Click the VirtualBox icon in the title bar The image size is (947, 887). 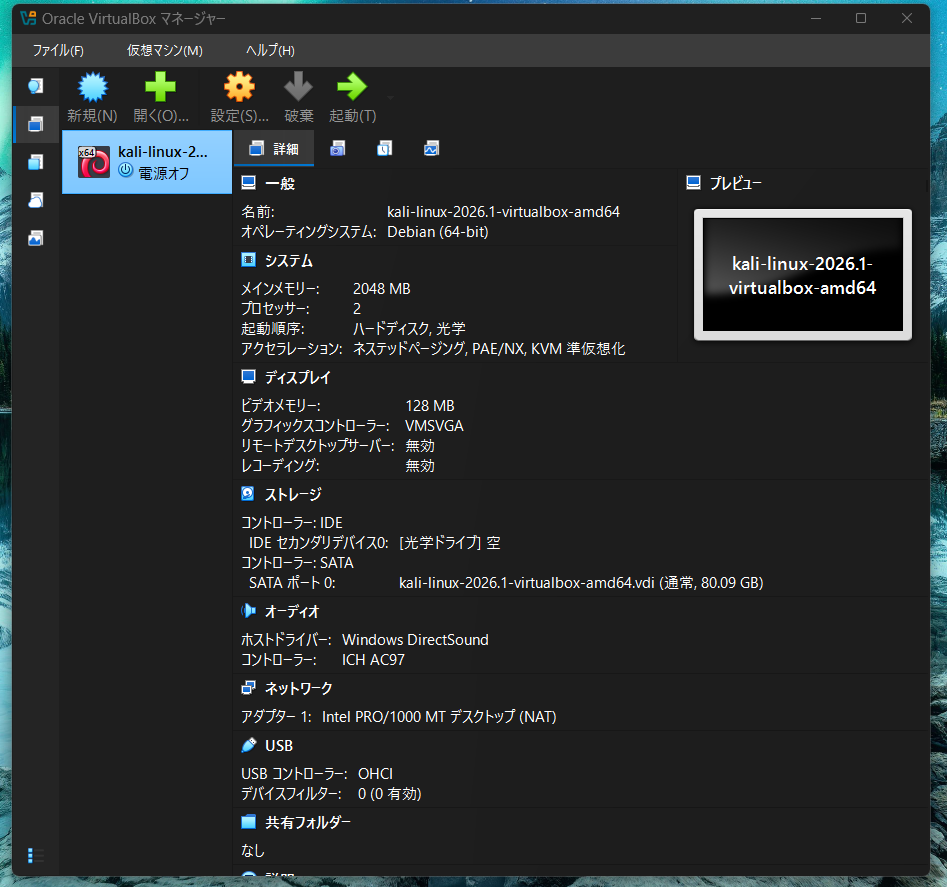click(x=27, y=17)
